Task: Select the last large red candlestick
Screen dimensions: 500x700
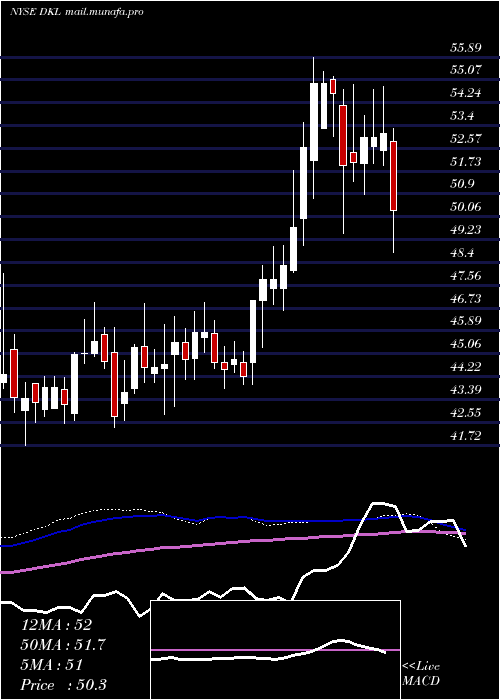Action: (x=394, y=175)
